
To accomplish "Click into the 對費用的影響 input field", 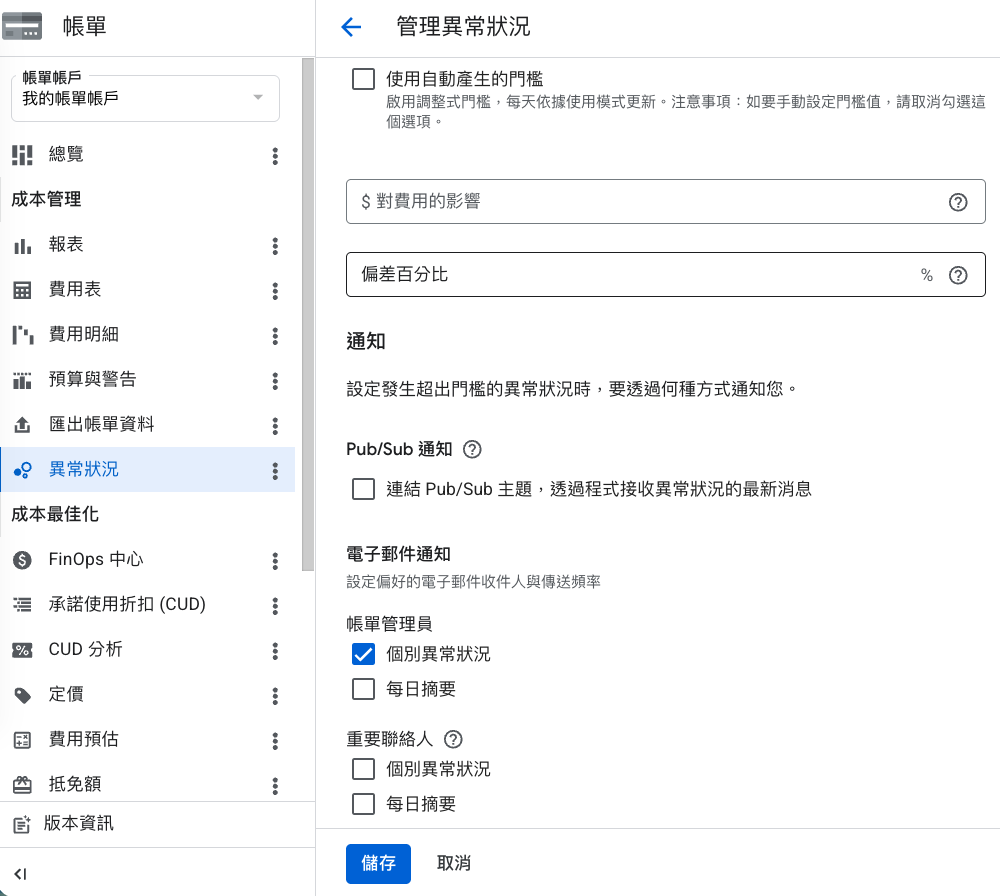I will (x=666, y=202).
